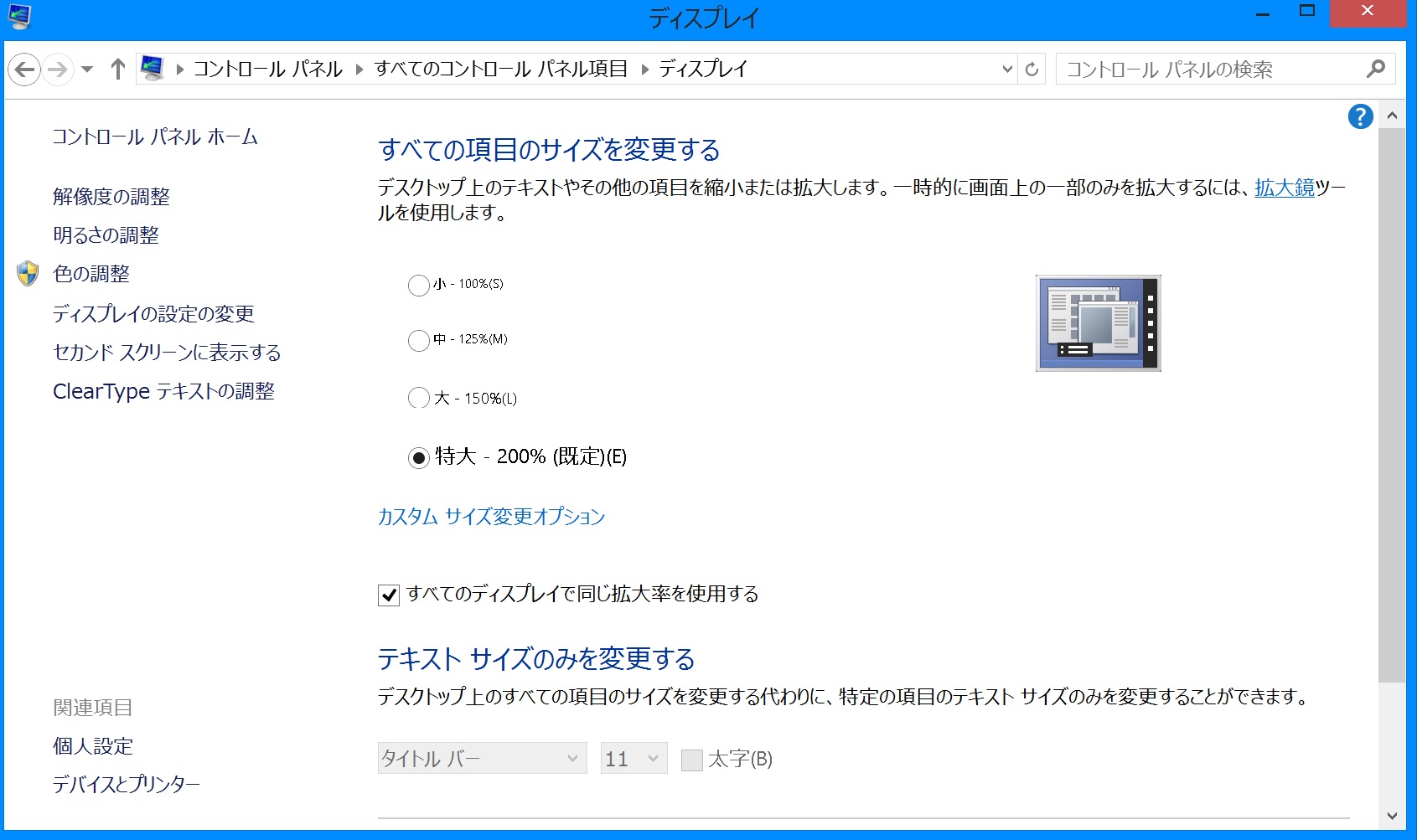The height and width of the screenshot is (840, 1417).
Task: Click the ディスプレイ window icon in title bar
Action: click(18, 17)
